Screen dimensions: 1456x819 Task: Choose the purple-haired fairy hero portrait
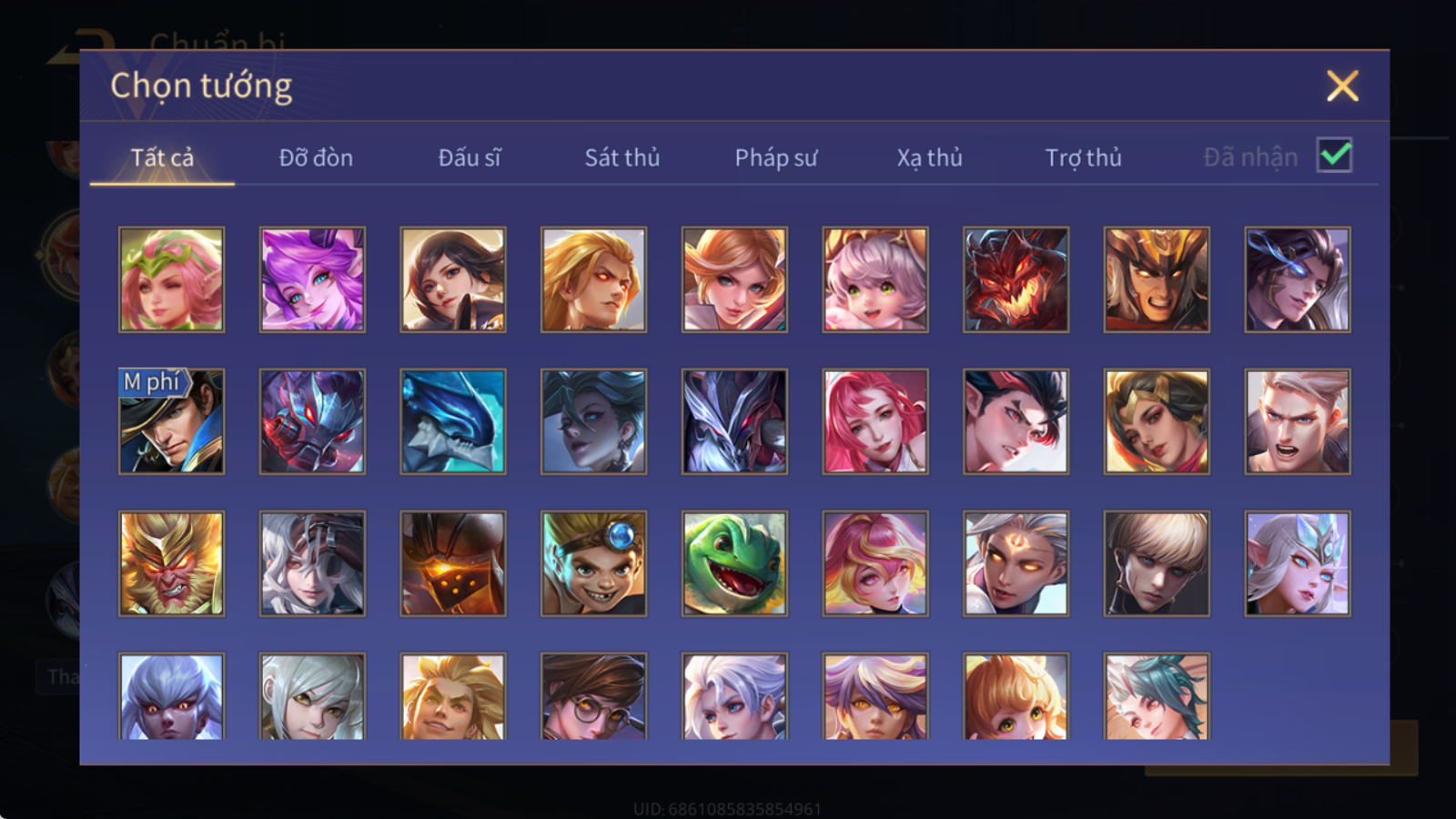(312, 279)
